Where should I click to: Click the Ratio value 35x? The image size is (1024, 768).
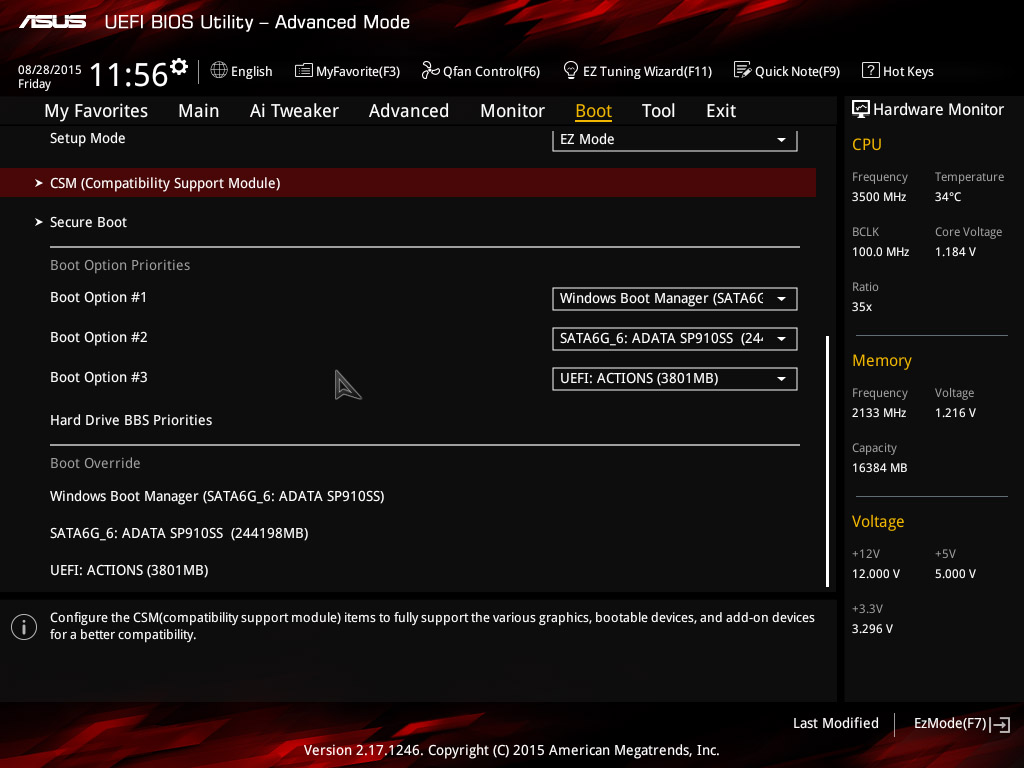click(x=861, y=306)
